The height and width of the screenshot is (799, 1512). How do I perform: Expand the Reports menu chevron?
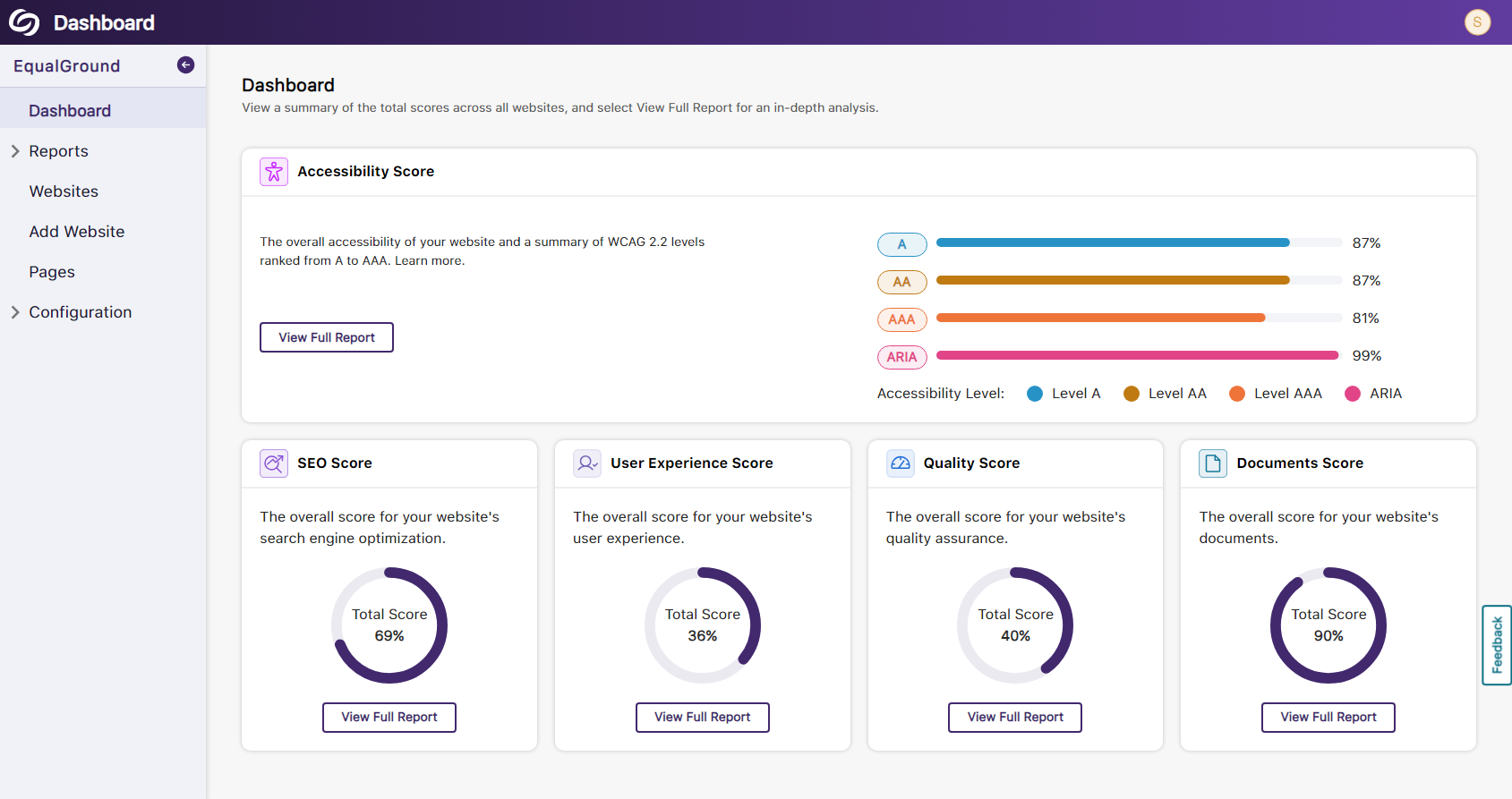[15, 151]
